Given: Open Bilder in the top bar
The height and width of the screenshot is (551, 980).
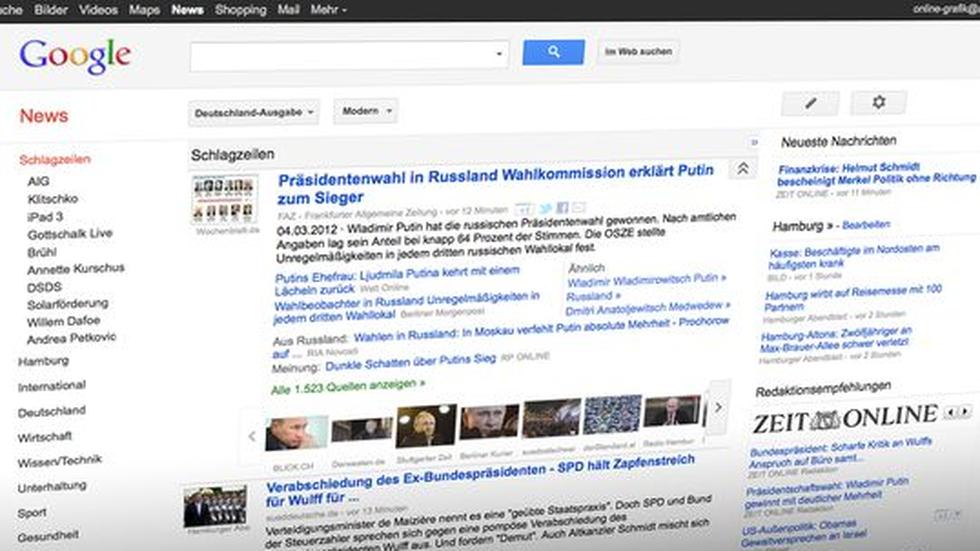Looking at the screenshot, I should pos(51,10).
